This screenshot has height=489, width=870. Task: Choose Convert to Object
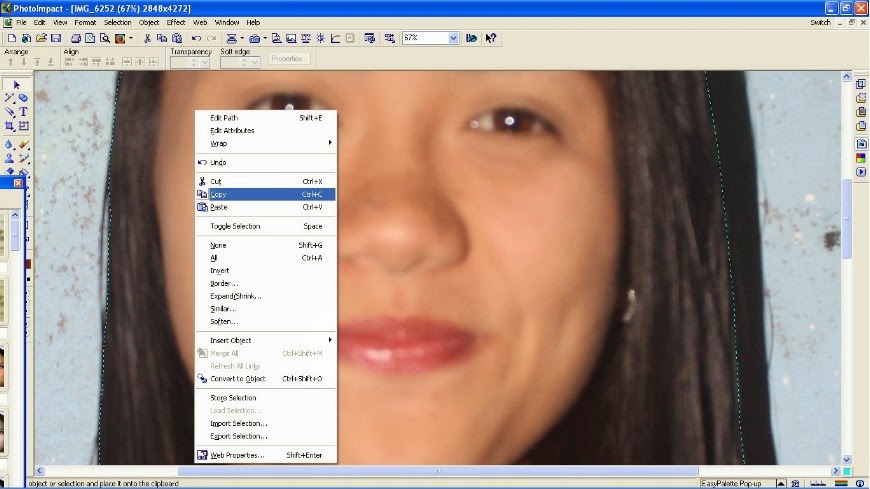pos(266,379)
